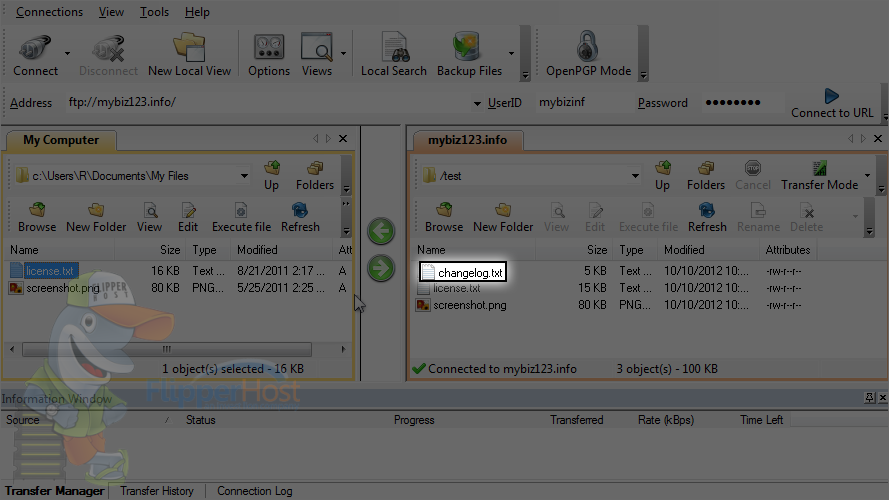Click the Address input field
This screenshot has width=889, height=500.
pyautogui.click(x=268, y=103)
